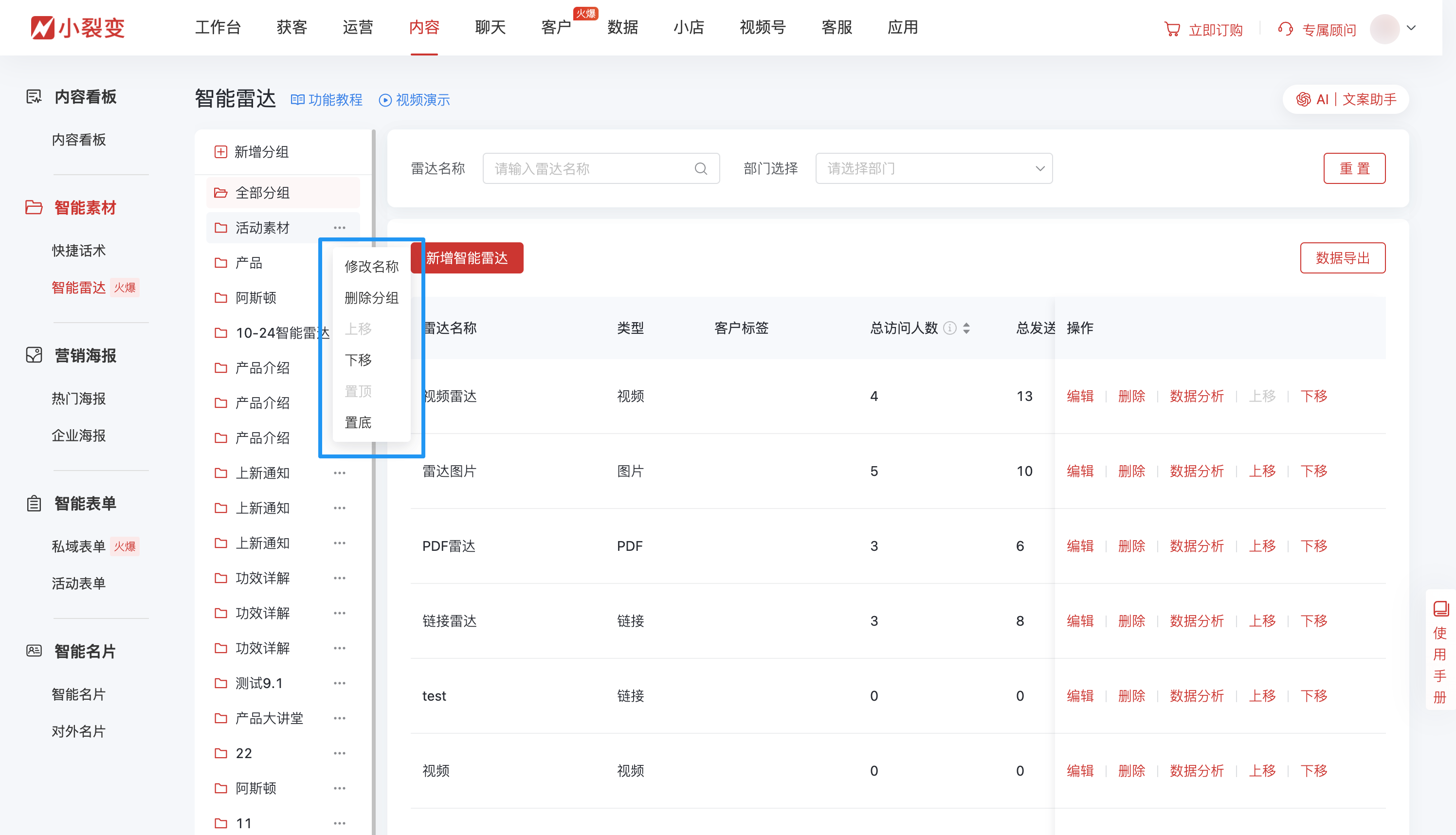Open 热门海报 in the sidebar
This screenshot has height=835, width=1456.
tap(78, 399)
